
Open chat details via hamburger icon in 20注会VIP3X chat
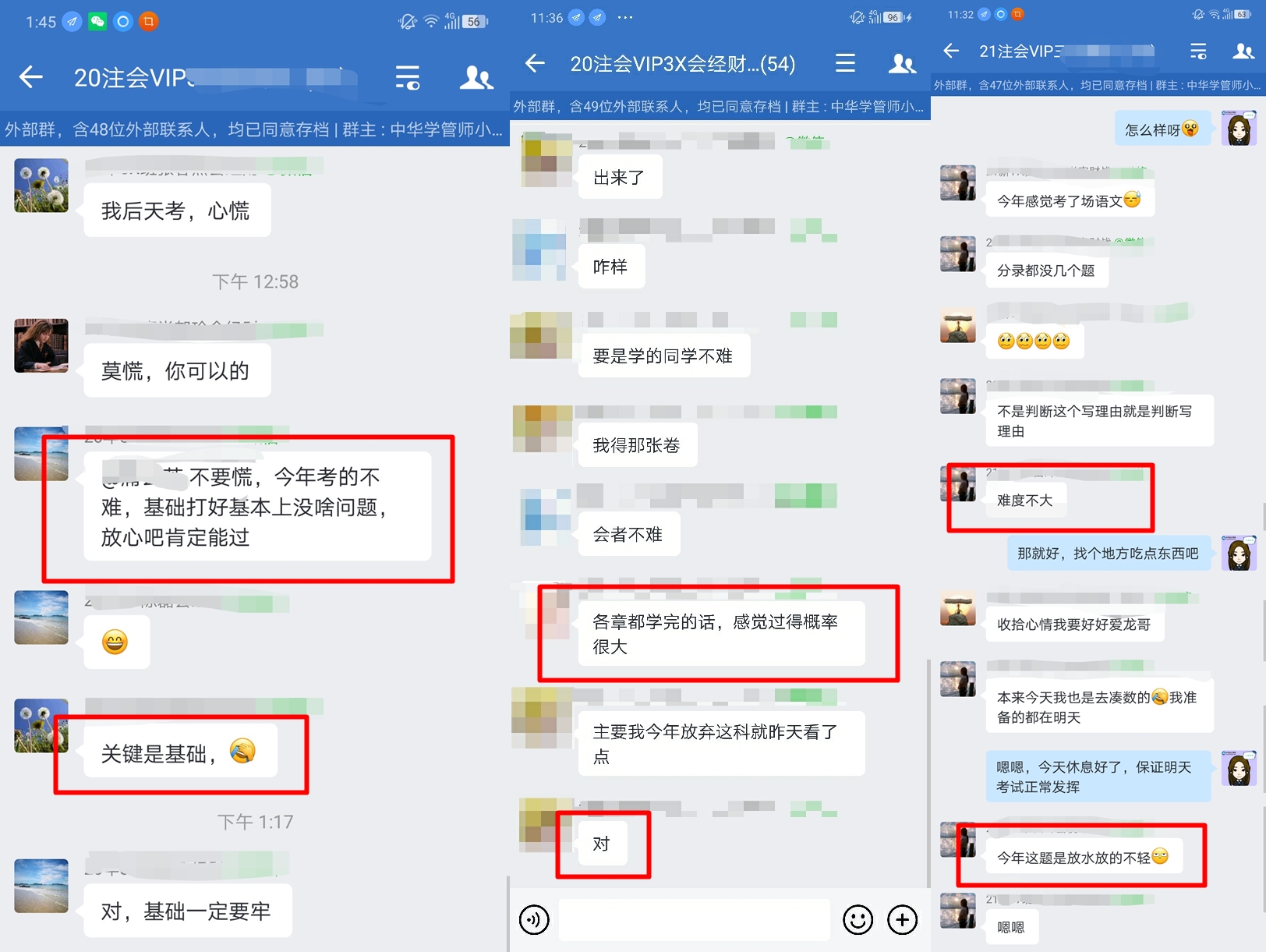point(845,64)
